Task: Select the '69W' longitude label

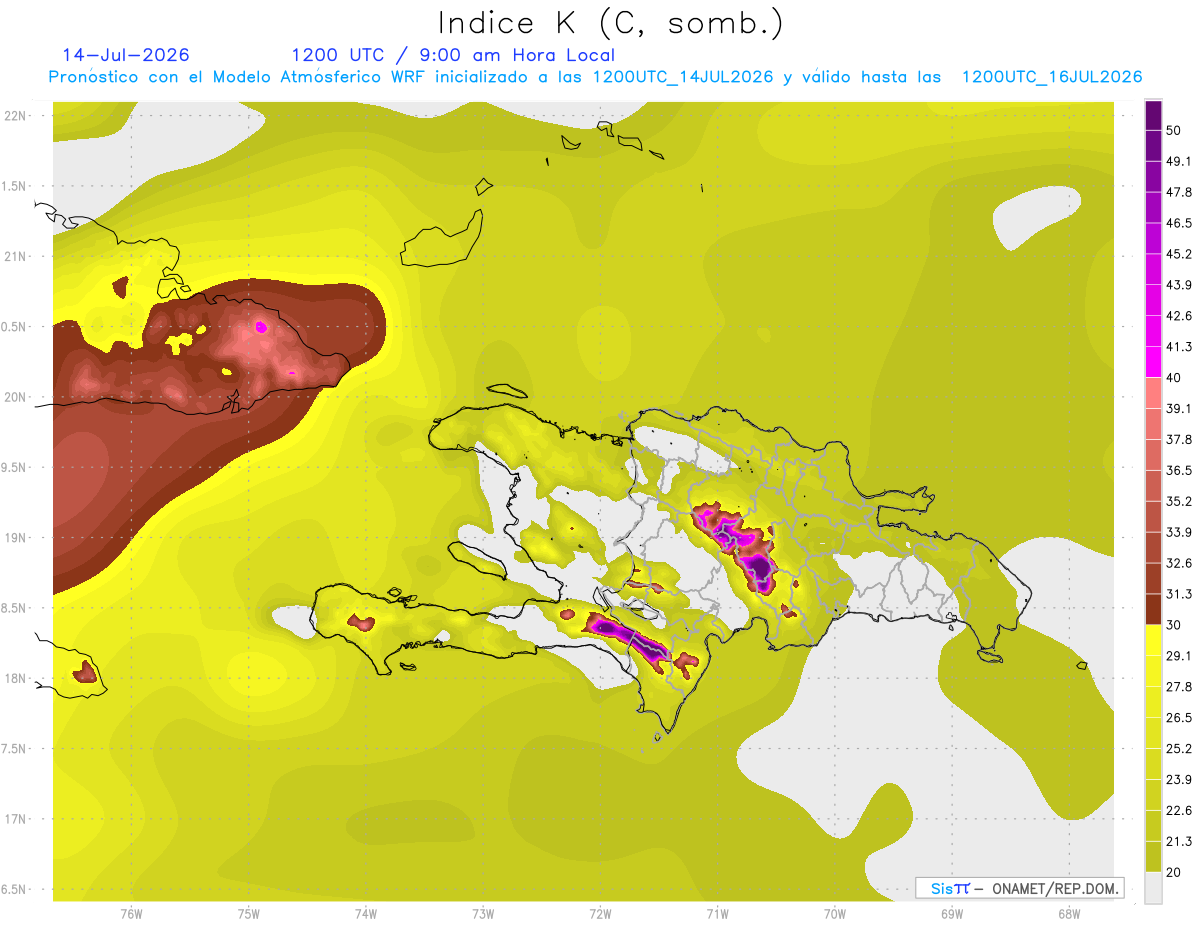Action: (952, 913)
